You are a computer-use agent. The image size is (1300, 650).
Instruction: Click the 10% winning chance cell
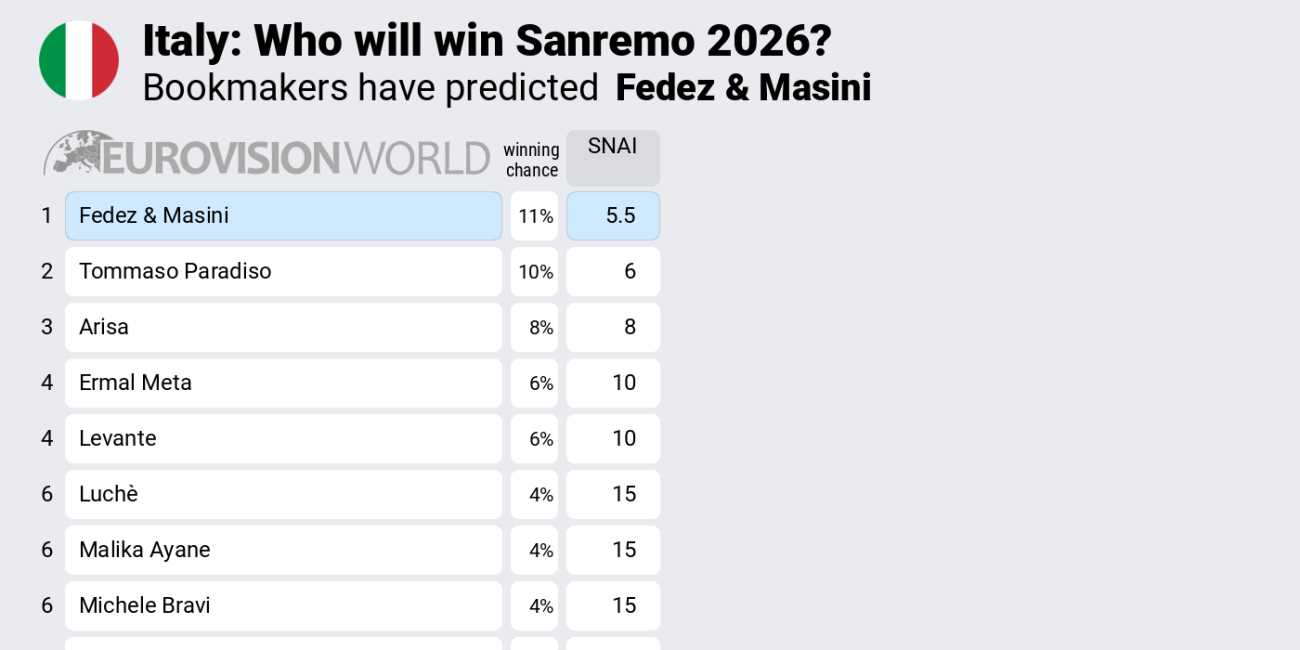click(x=535, y=272)
